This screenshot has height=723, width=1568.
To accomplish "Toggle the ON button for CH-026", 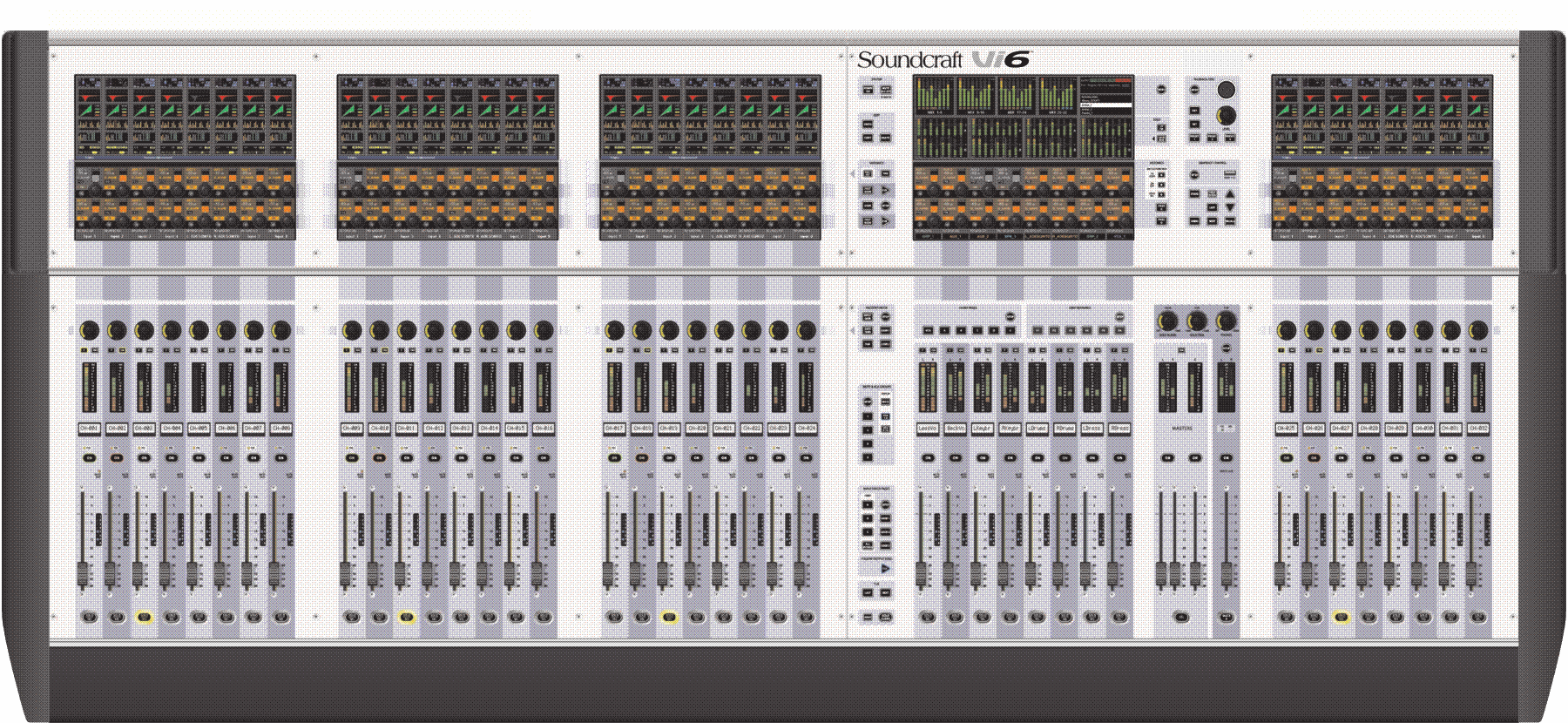I will coord(1315,457).
